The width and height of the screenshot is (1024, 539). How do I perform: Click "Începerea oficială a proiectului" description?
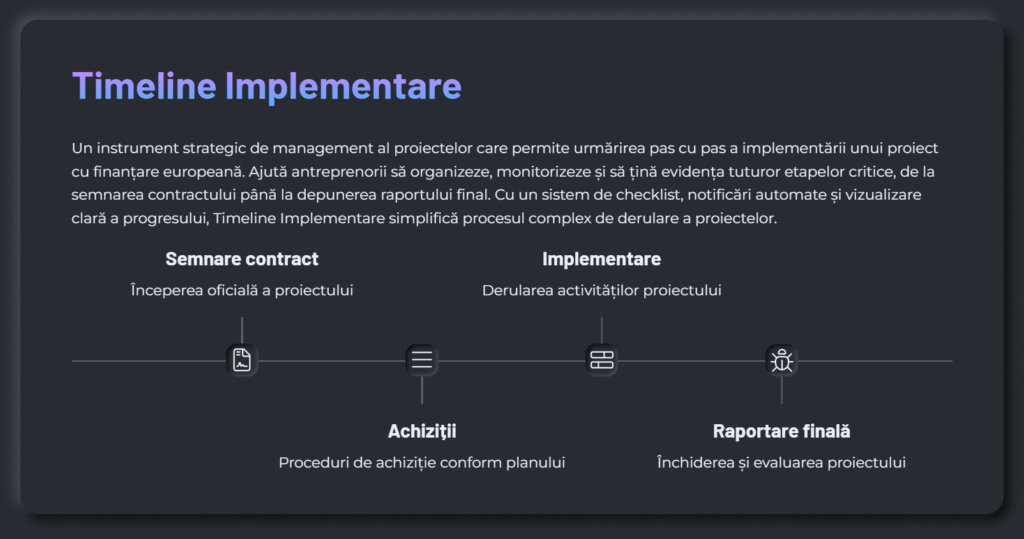click(x=242, y=290)
